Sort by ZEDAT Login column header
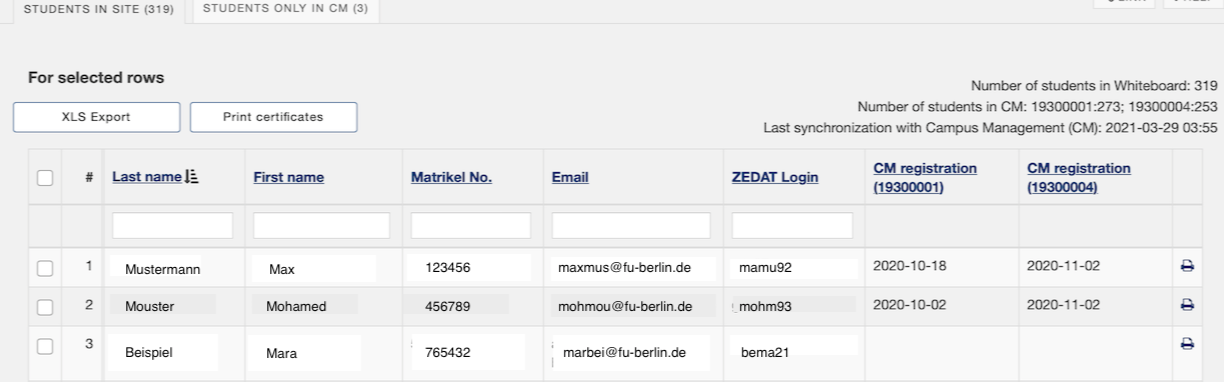The width and height of the screenshot is (1224, 382). coord(775,178)
